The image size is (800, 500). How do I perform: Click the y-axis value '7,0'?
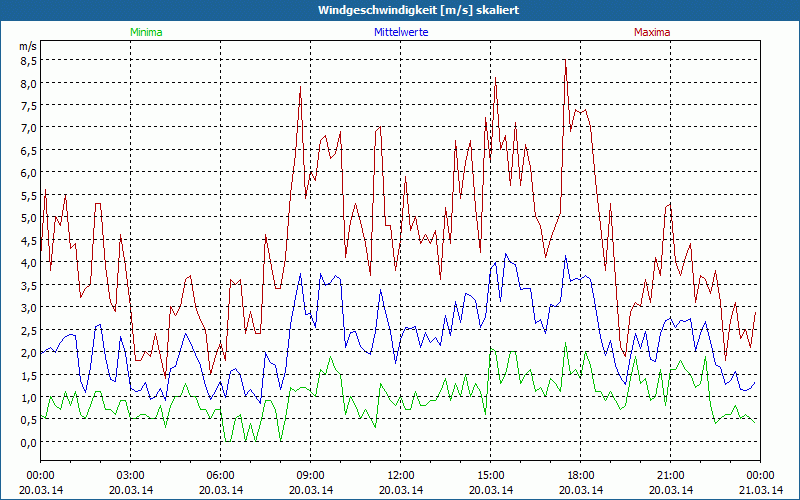point(29,128)
